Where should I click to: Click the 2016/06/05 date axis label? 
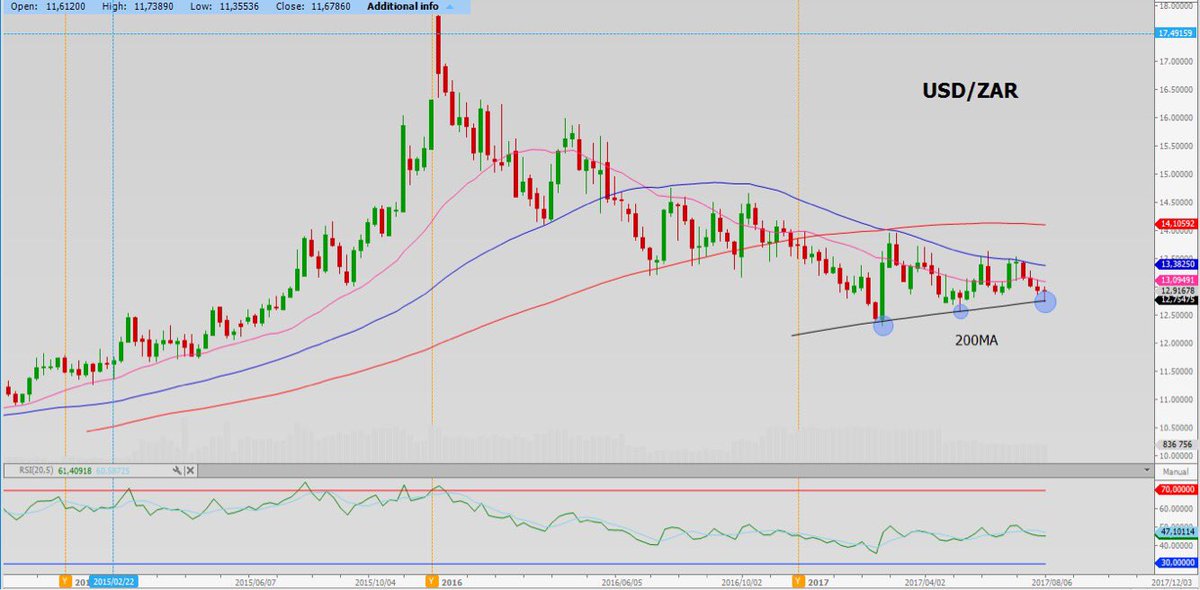623,581
